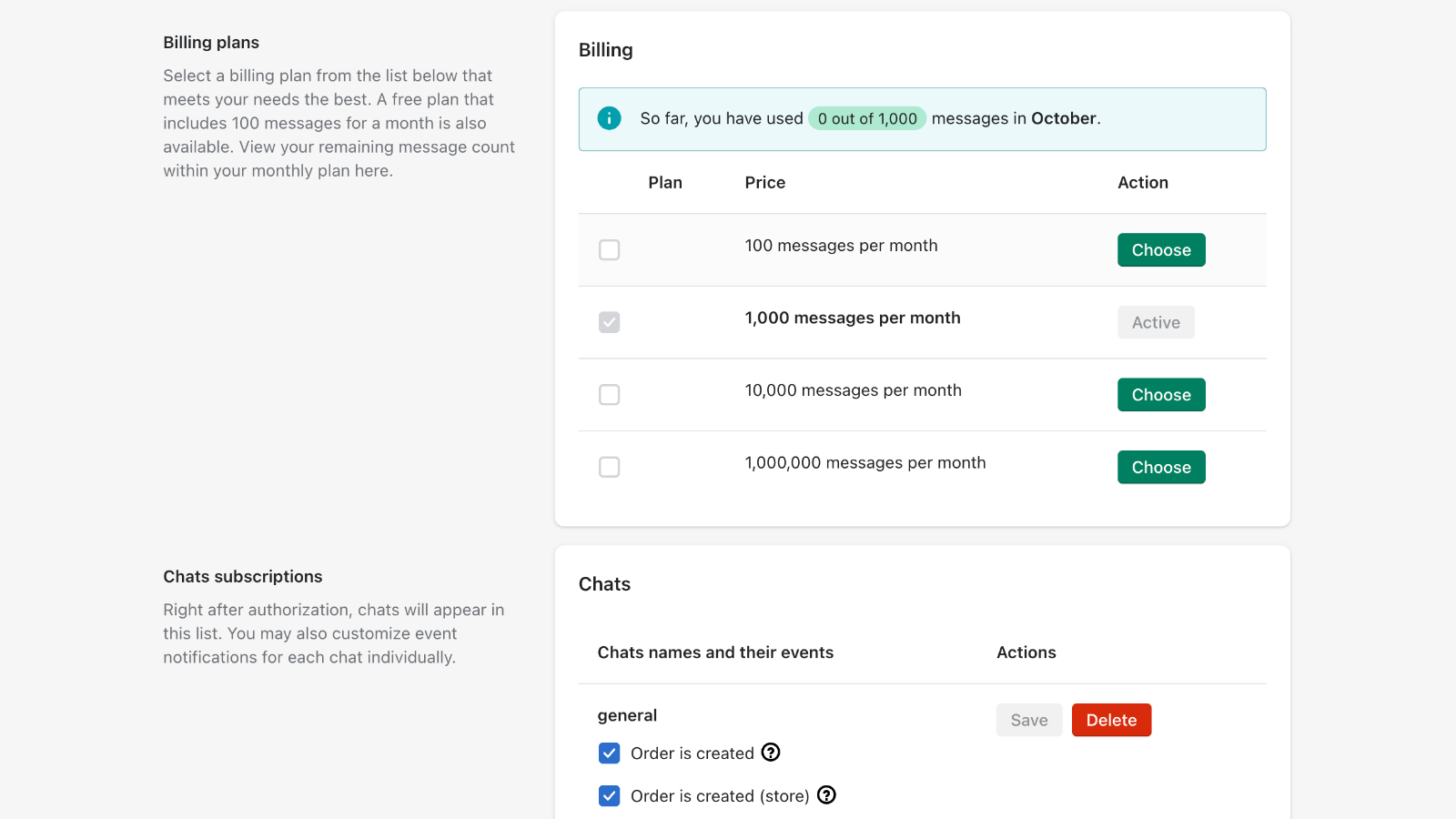Disable the "Order is created (store)" notification

tap(609, 795)
